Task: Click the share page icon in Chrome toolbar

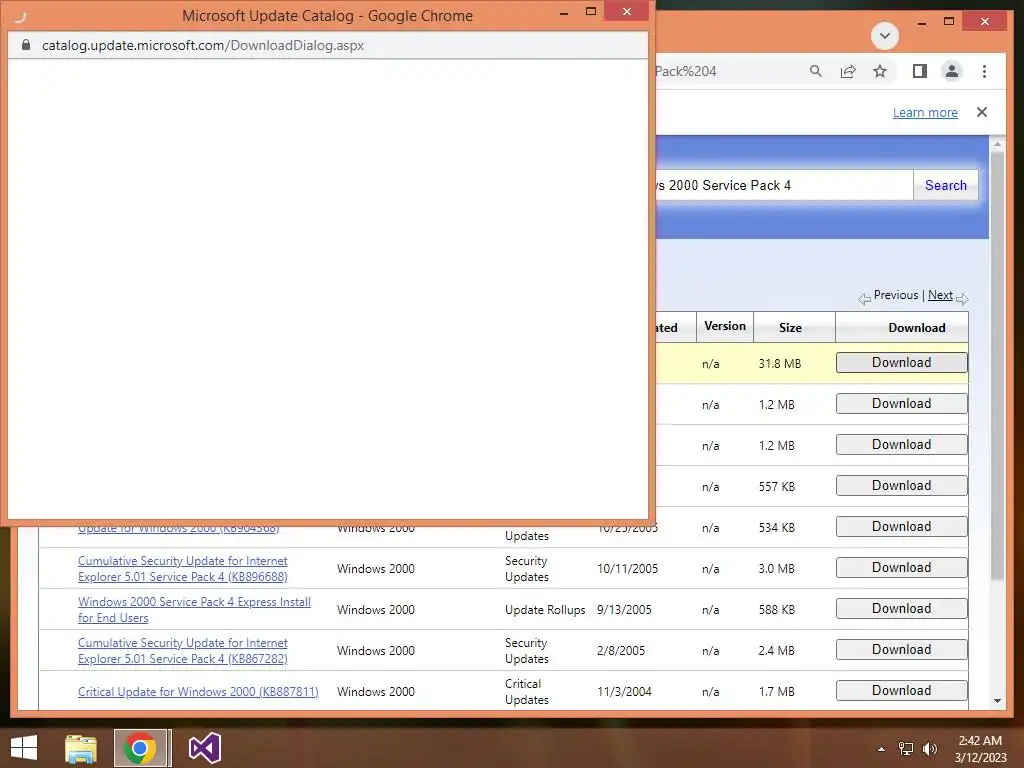Action: pos(848,71)
